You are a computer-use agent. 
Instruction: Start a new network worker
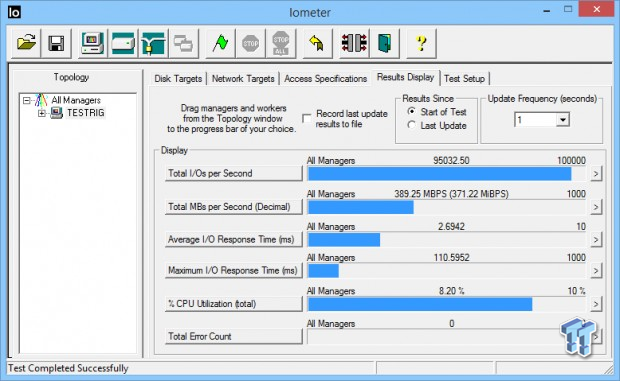pyautogui.click(x=153, y=43)
